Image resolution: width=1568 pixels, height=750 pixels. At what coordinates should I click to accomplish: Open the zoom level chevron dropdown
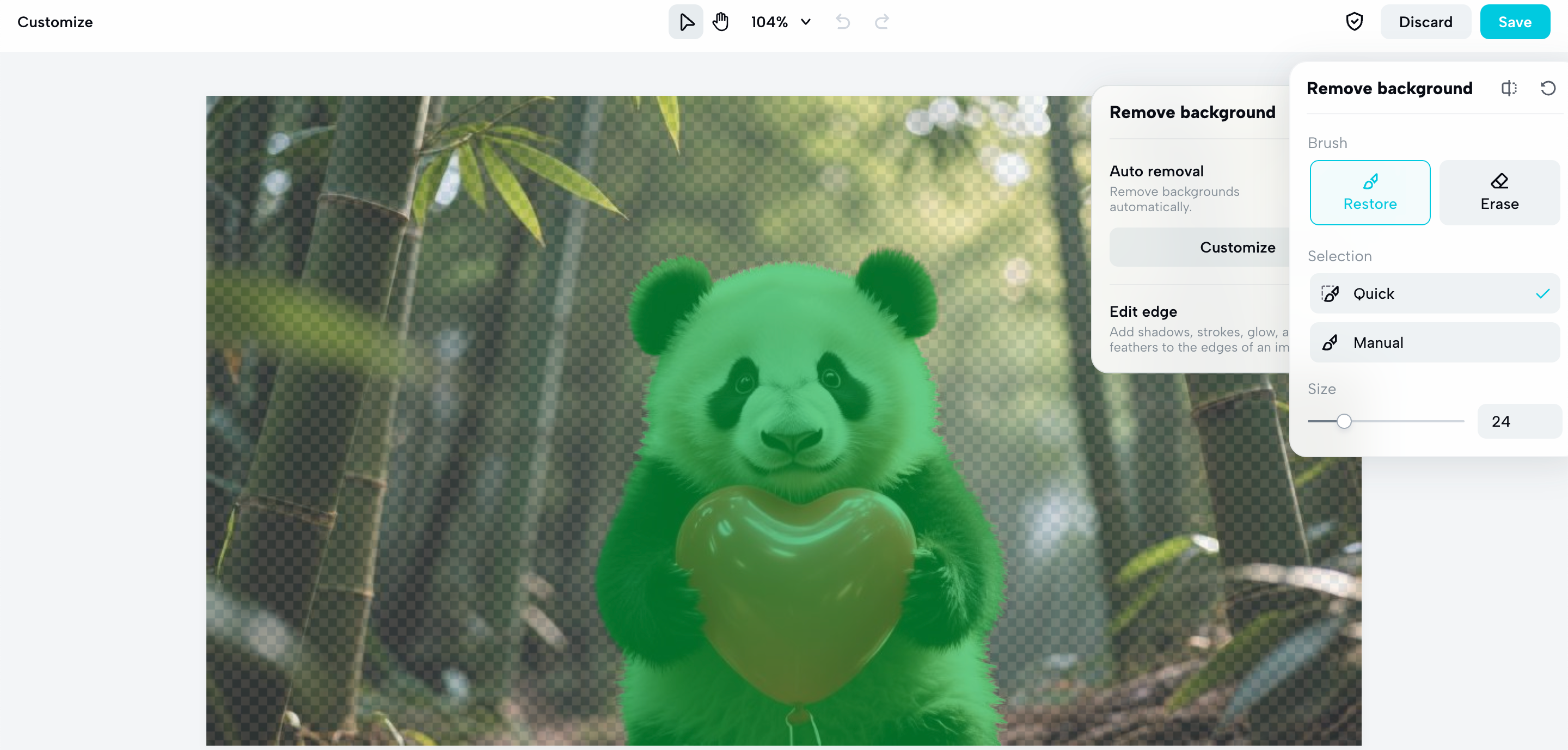tap(805, 22)
